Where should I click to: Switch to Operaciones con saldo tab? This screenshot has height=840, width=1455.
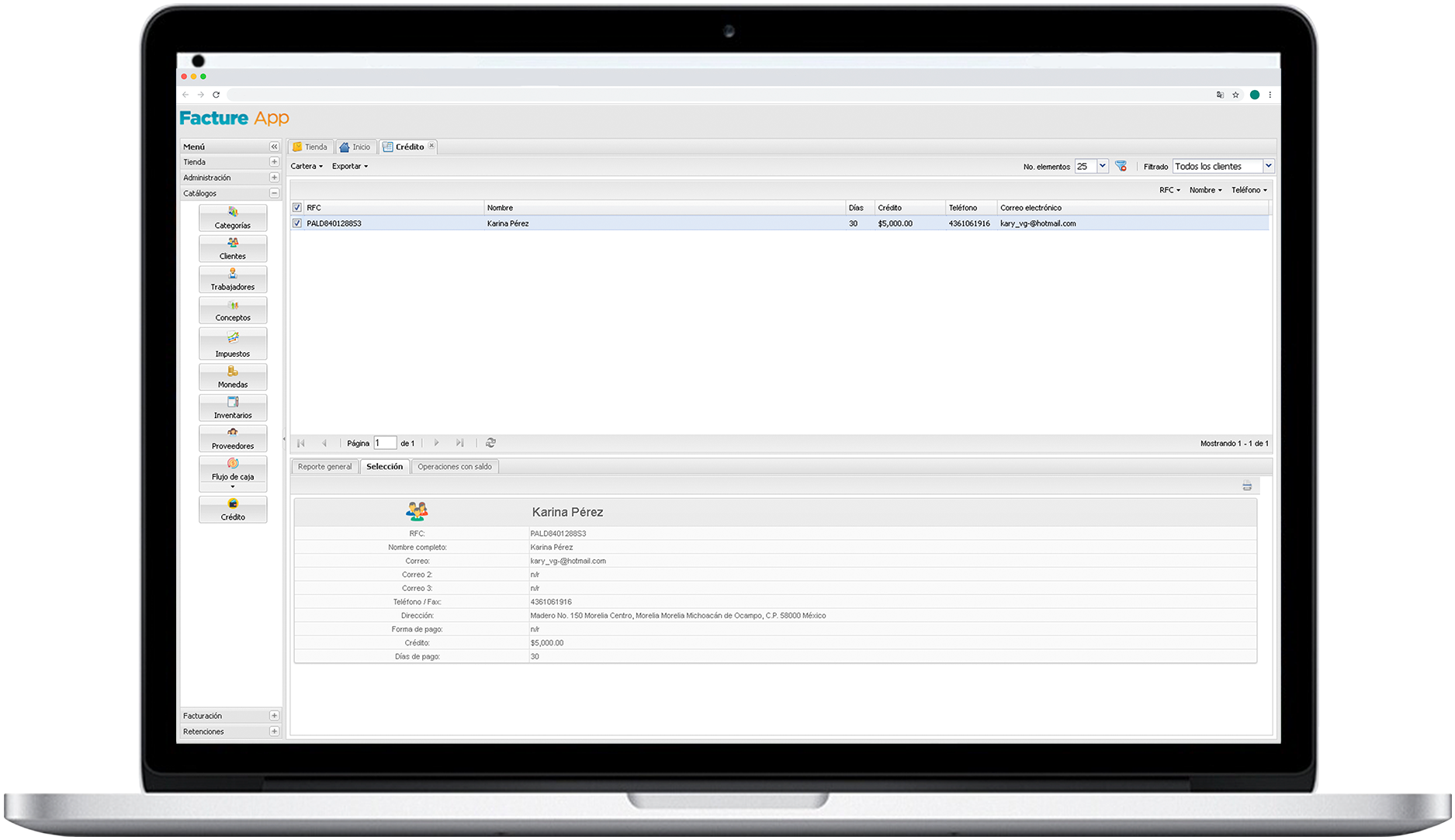(x=455, y=467)
